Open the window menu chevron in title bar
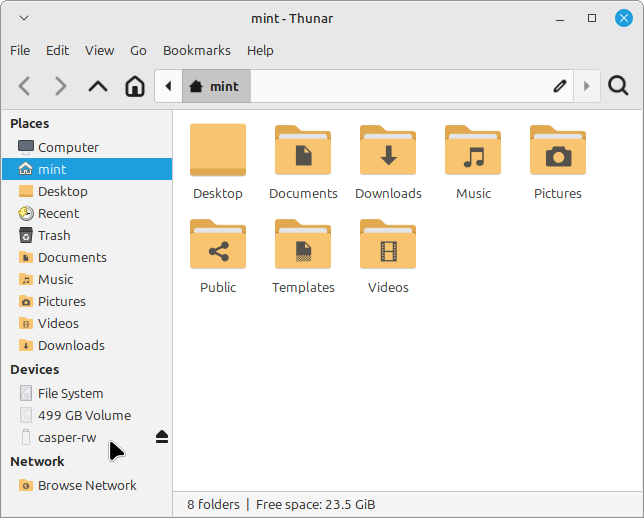The height and width of the screenshot is (518, 644). pos(24,18)
